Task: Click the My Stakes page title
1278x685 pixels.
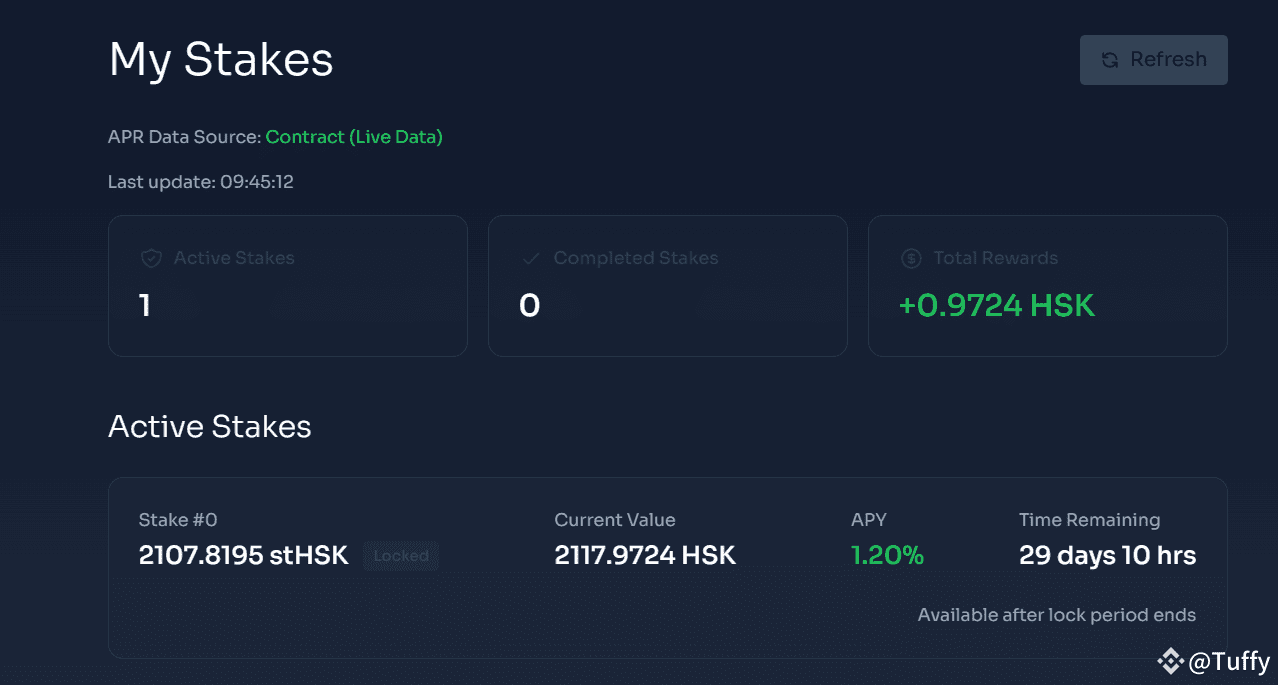Action: pyautogui.click(x=220, y=60)
